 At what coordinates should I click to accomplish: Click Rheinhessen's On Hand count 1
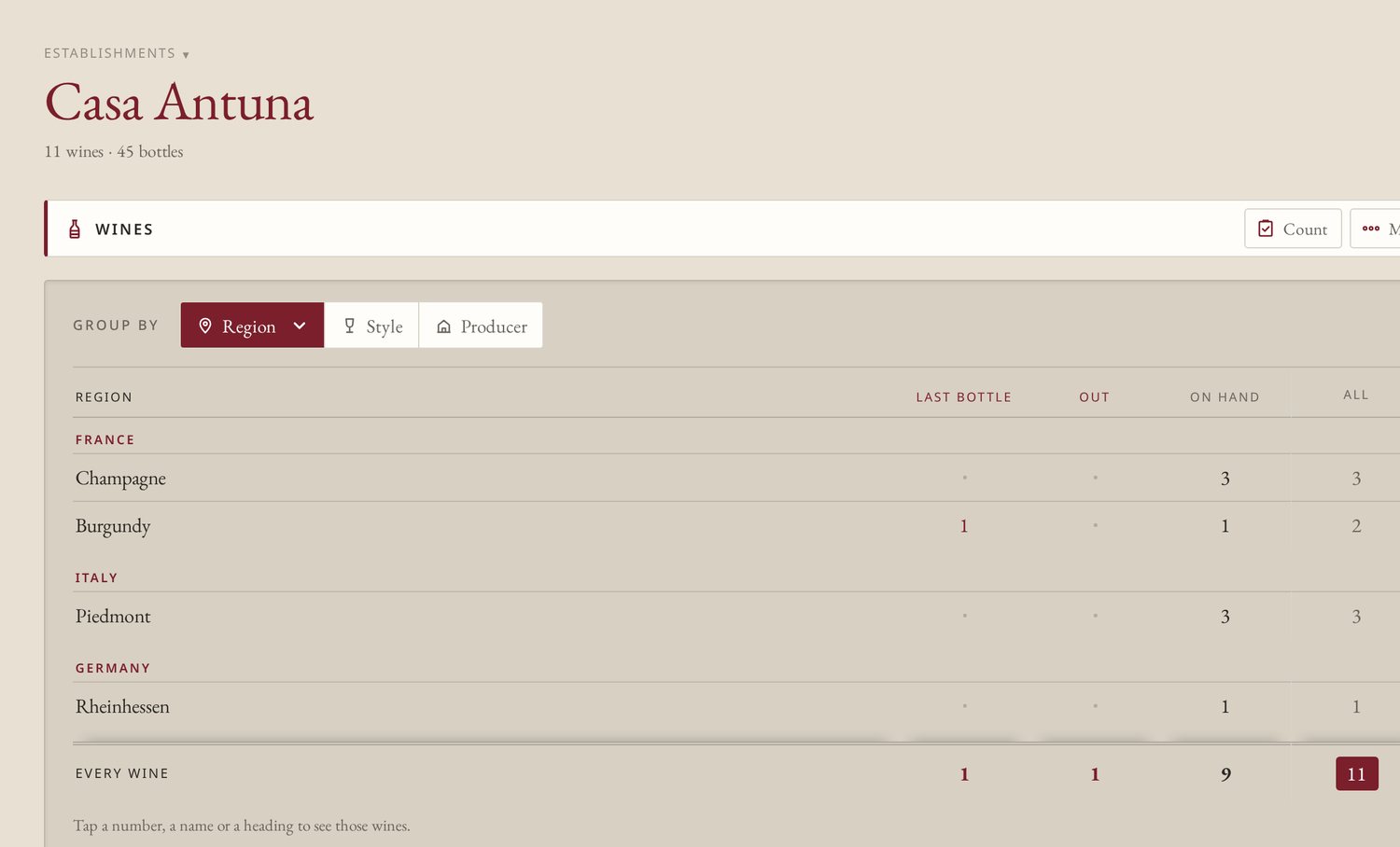click(x=1225, y=707)
